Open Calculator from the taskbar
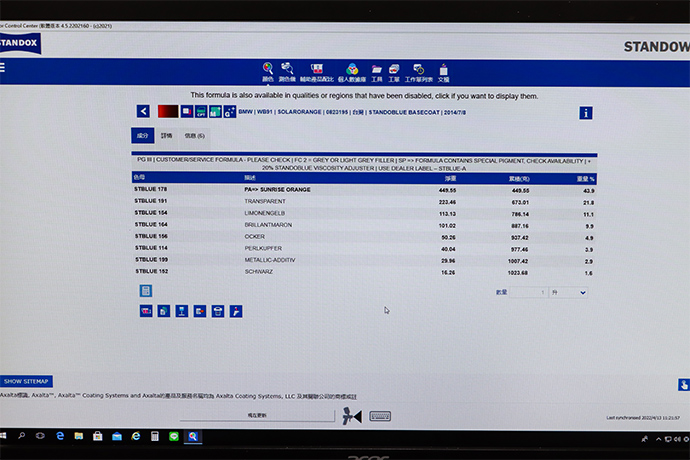This screenshot has height=460, width=690. [154, 436]
